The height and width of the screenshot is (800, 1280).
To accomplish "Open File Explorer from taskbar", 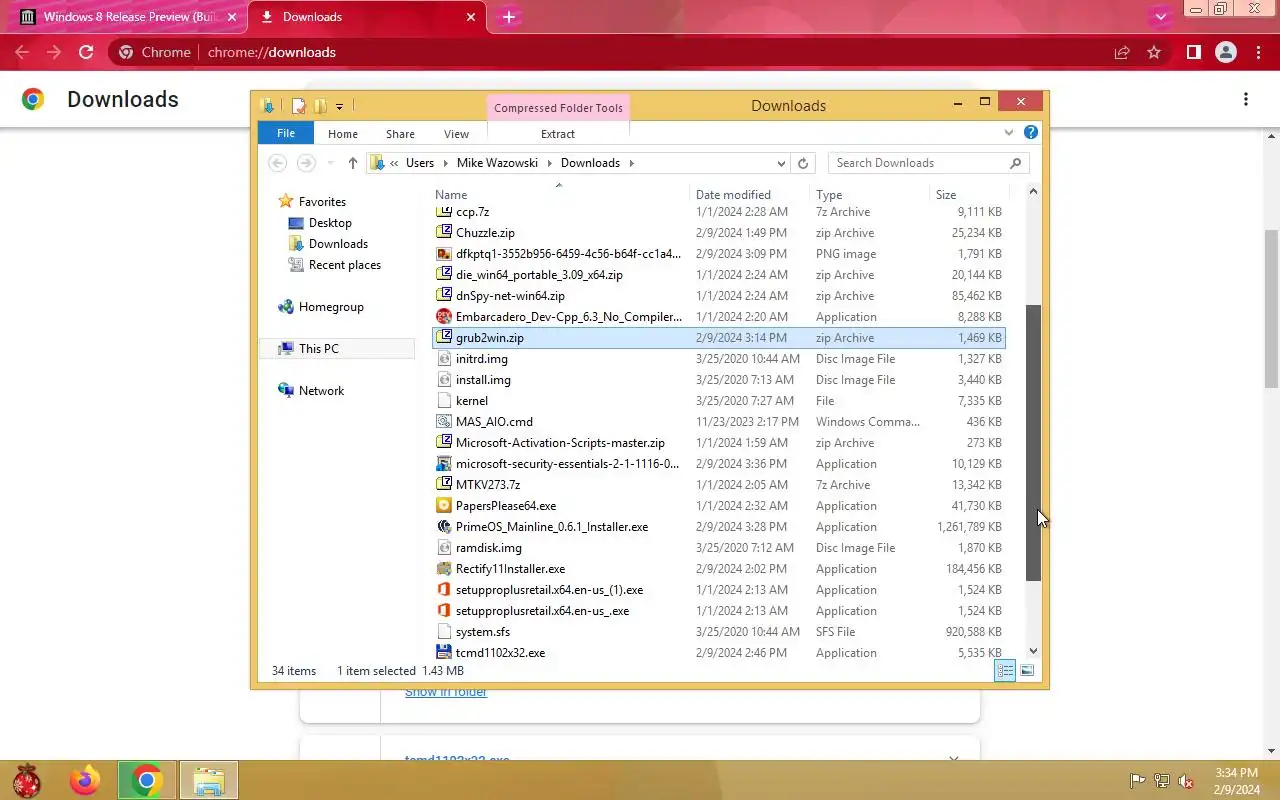I will click(x=208, y=780).
